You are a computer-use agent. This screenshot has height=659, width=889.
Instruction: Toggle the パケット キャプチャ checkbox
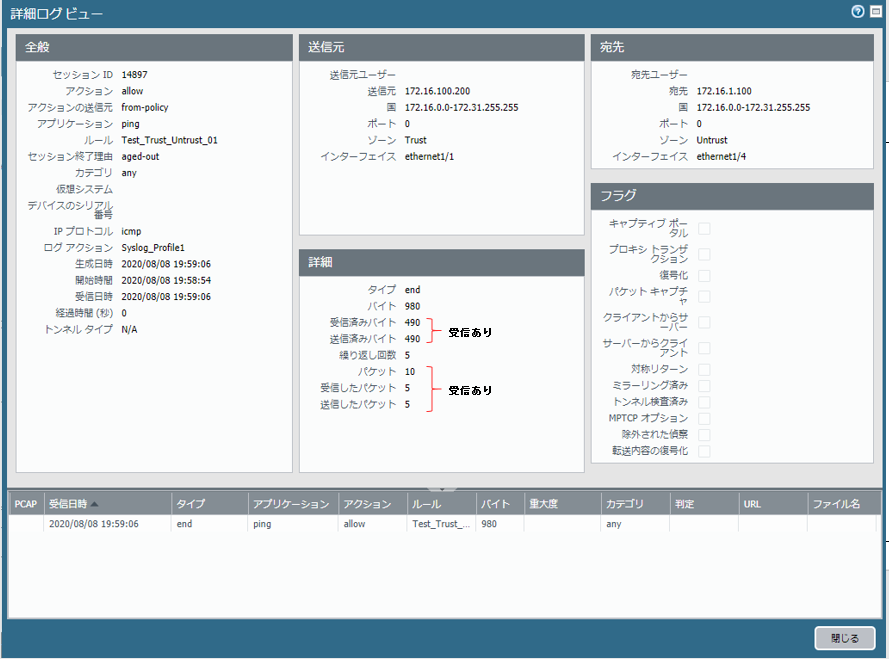point(704,297)
